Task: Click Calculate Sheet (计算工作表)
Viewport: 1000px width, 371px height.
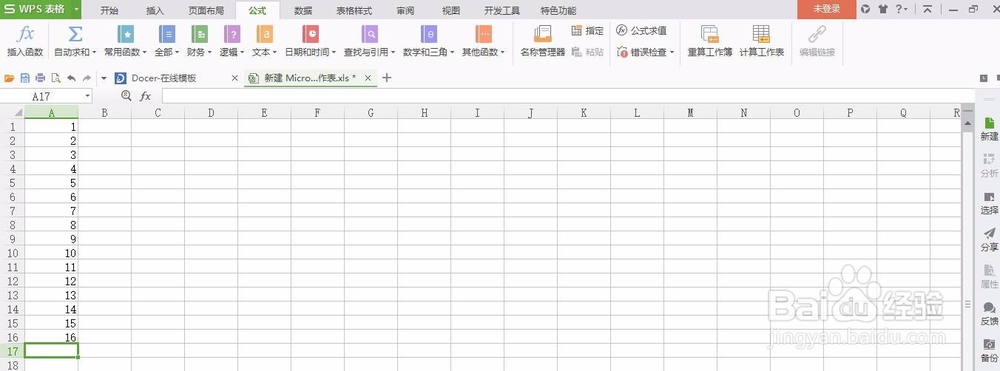Action: pyautogui.click(x=761, y=41)
